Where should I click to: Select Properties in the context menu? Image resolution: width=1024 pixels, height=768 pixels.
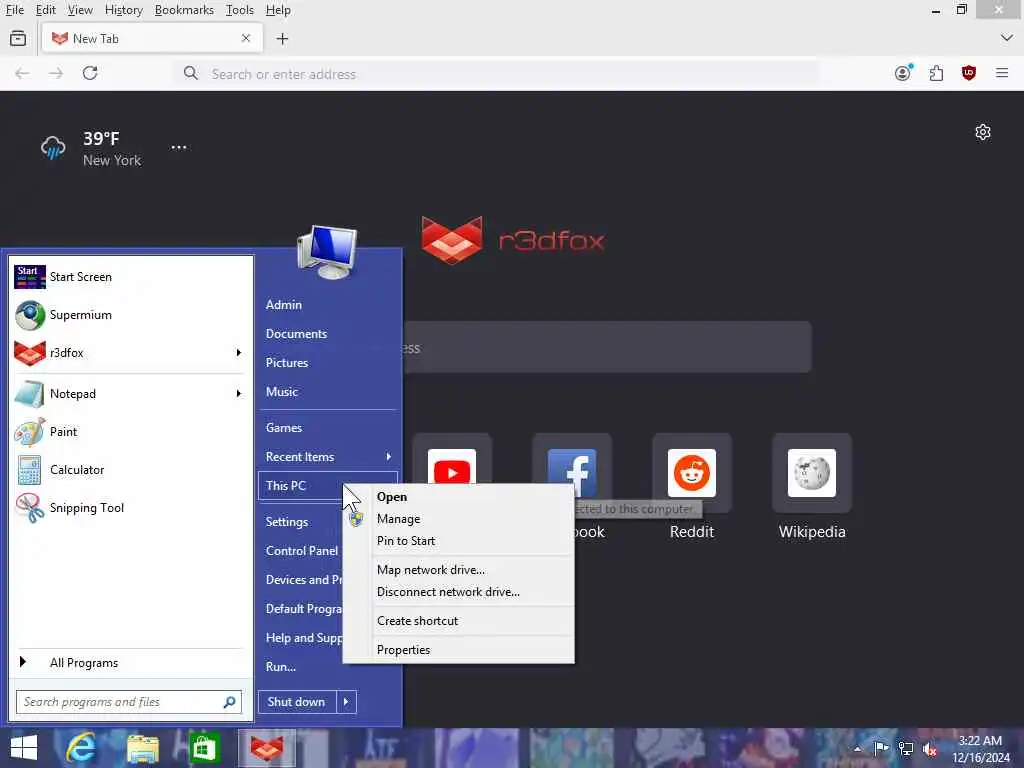[458, 650]
